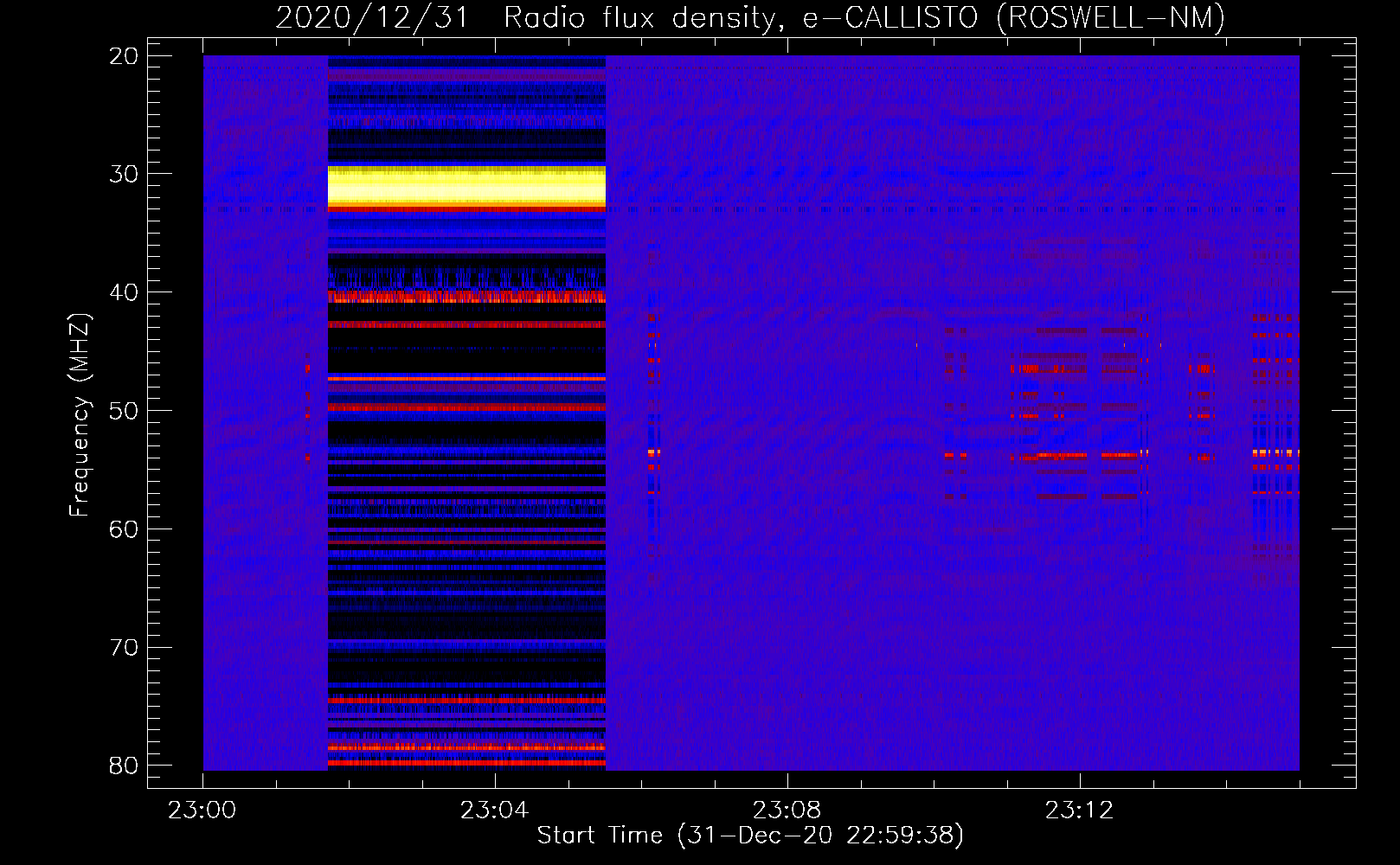Click the 'Frequency (MHZ)' y-axis label
Screen dimensions: 1400x865
pos(80,415)
